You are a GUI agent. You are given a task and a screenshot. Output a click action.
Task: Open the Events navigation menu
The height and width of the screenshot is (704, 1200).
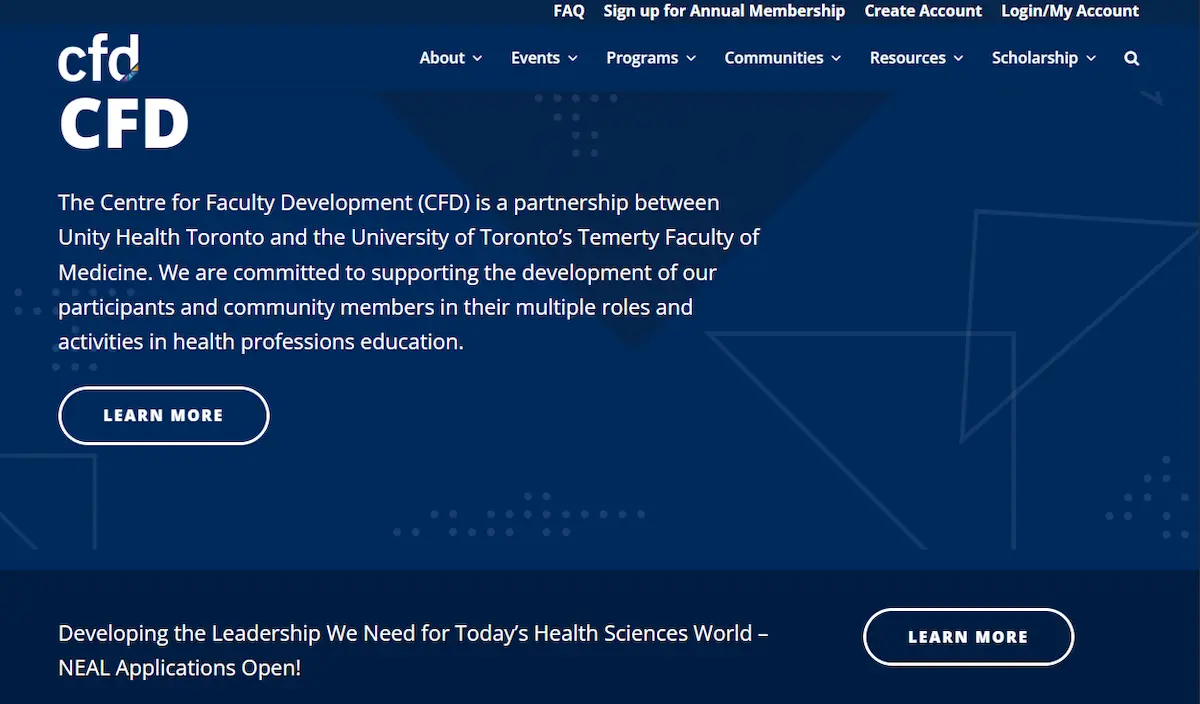click(x=536, y=58)
